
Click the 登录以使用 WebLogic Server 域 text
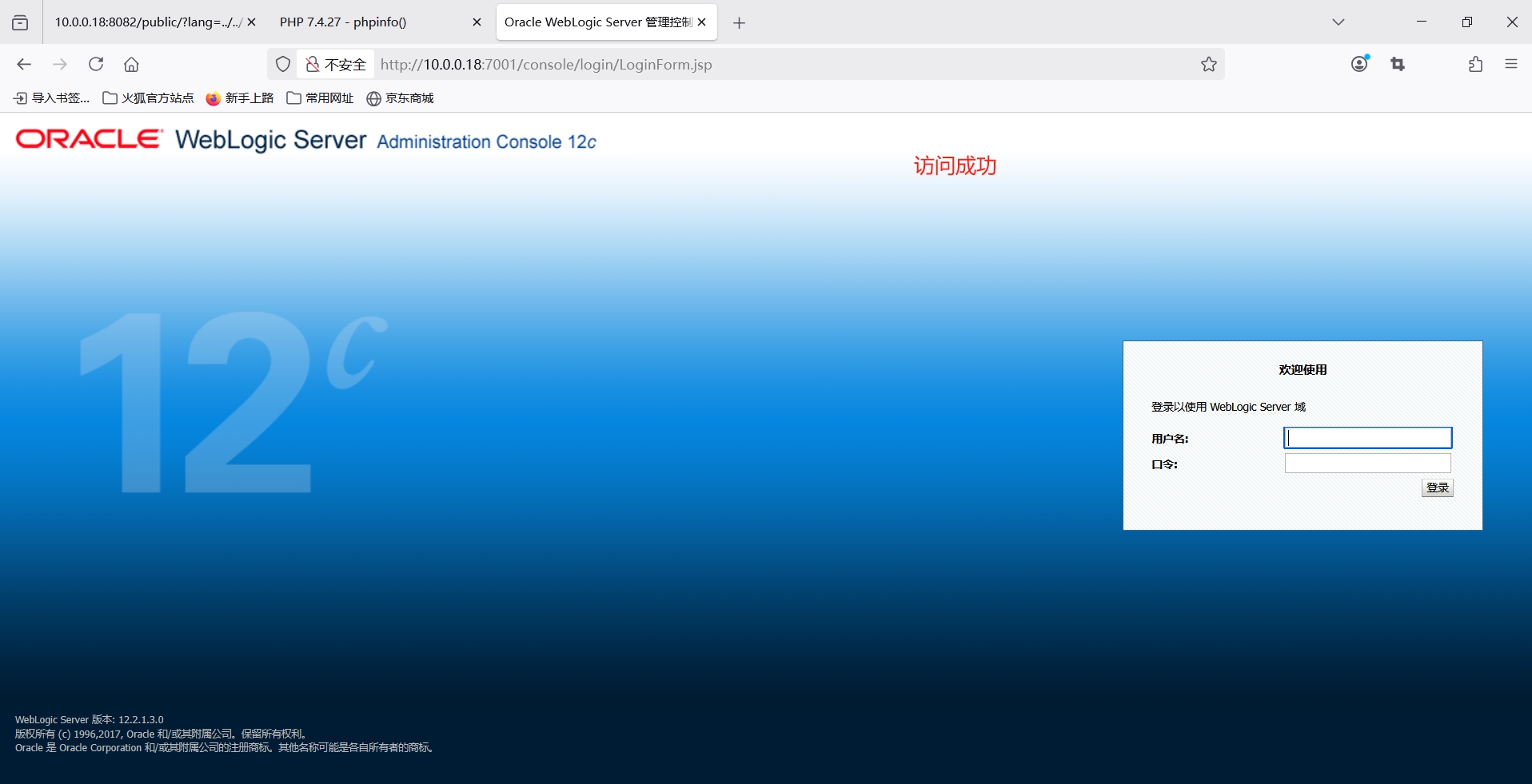click(1228, 407)
